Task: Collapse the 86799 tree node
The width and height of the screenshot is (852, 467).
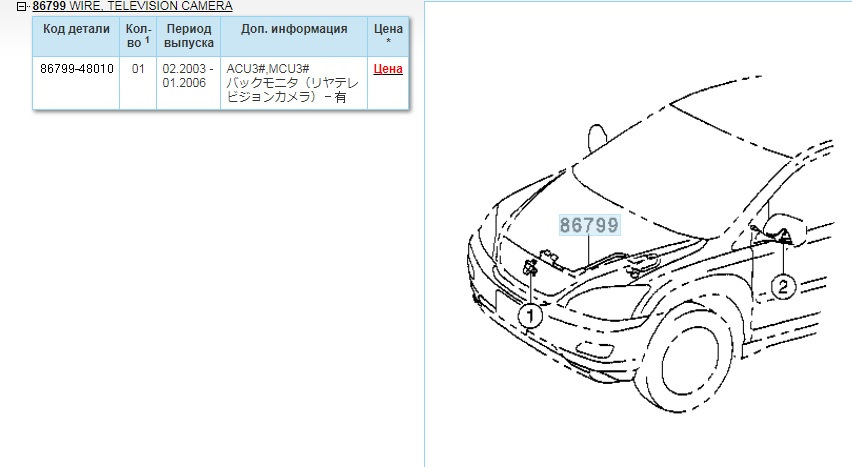Action: (21, 7)
